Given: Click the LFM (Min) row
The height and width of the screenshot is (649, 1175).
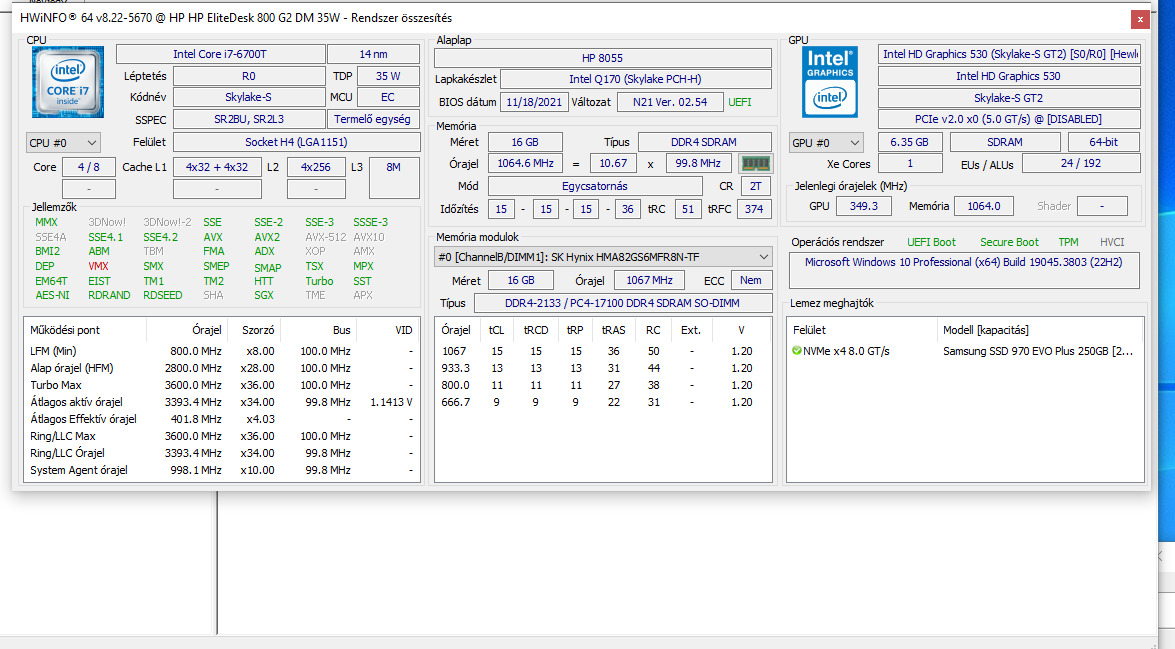Looking at the screenshot, I should click(x=222, y=351).
